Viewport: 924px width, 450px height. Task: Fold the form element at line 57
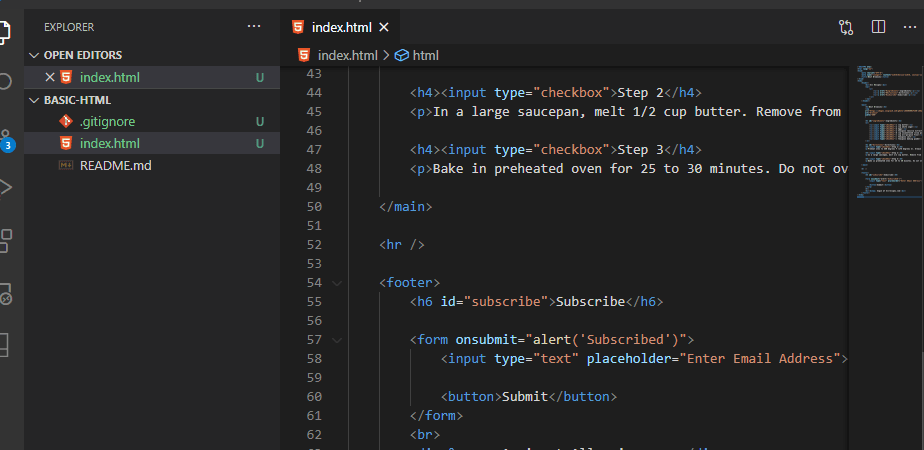click(337, 340)
